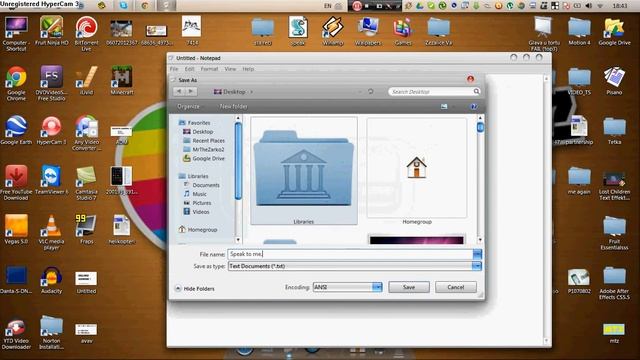Select Homegroup in navigation pane
This screenshot has width=640, height=360.
pos(198,230)
